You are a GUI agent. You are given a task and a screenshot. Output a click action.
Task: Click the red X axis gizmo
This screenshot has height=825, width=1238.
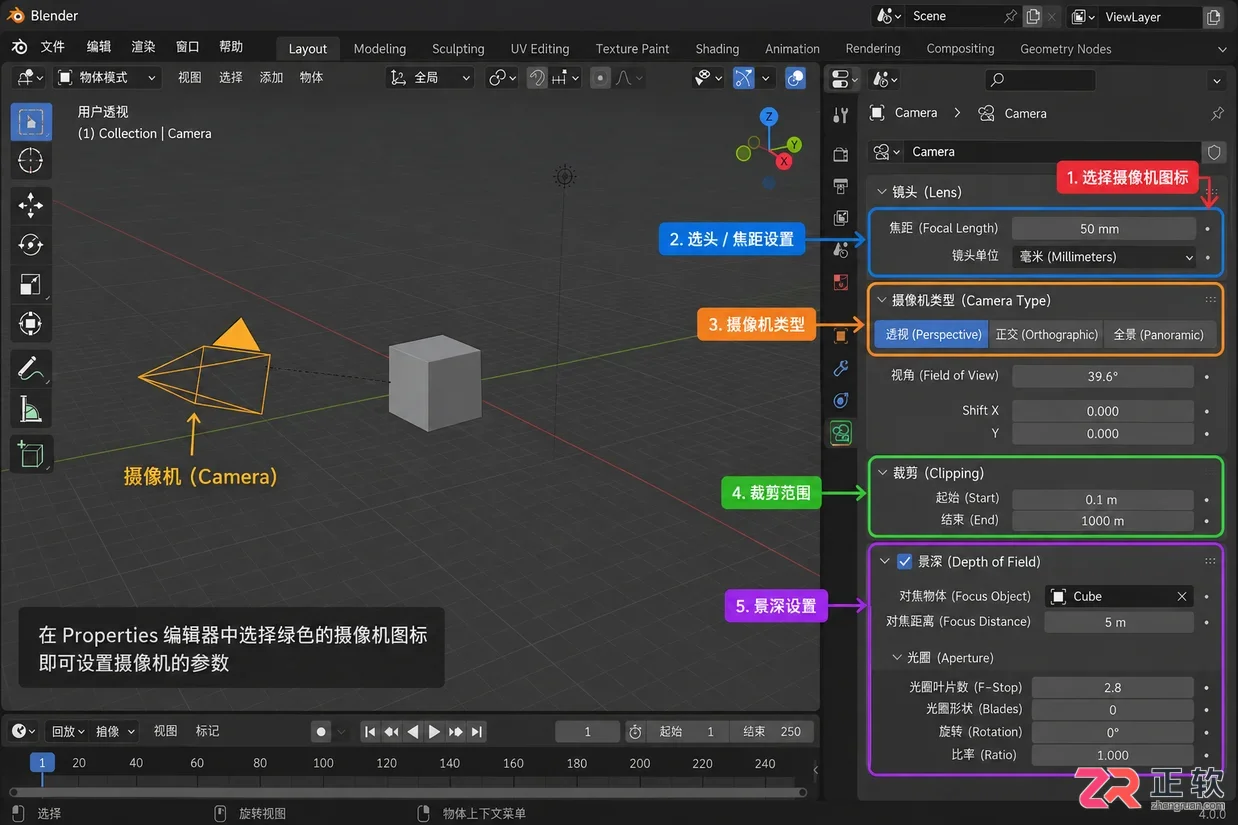[784, 161]
